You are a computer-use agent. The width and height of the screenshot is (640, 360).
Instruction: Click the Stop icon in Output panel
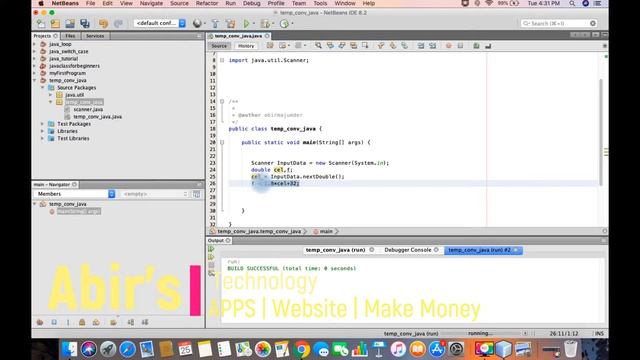click(x=211, y=265)
